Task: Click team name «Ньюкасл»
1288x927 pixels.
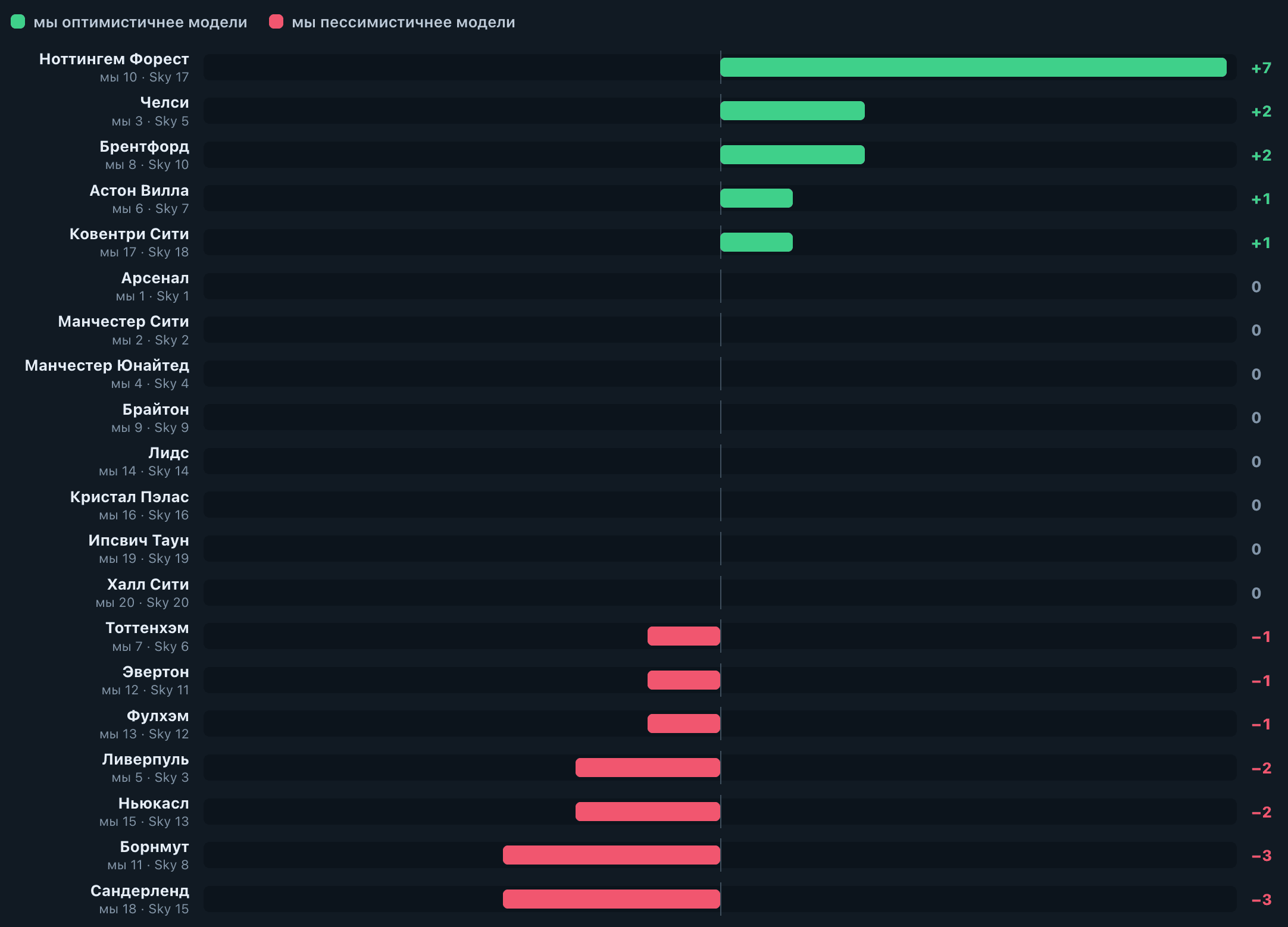Action: point(154,803)
